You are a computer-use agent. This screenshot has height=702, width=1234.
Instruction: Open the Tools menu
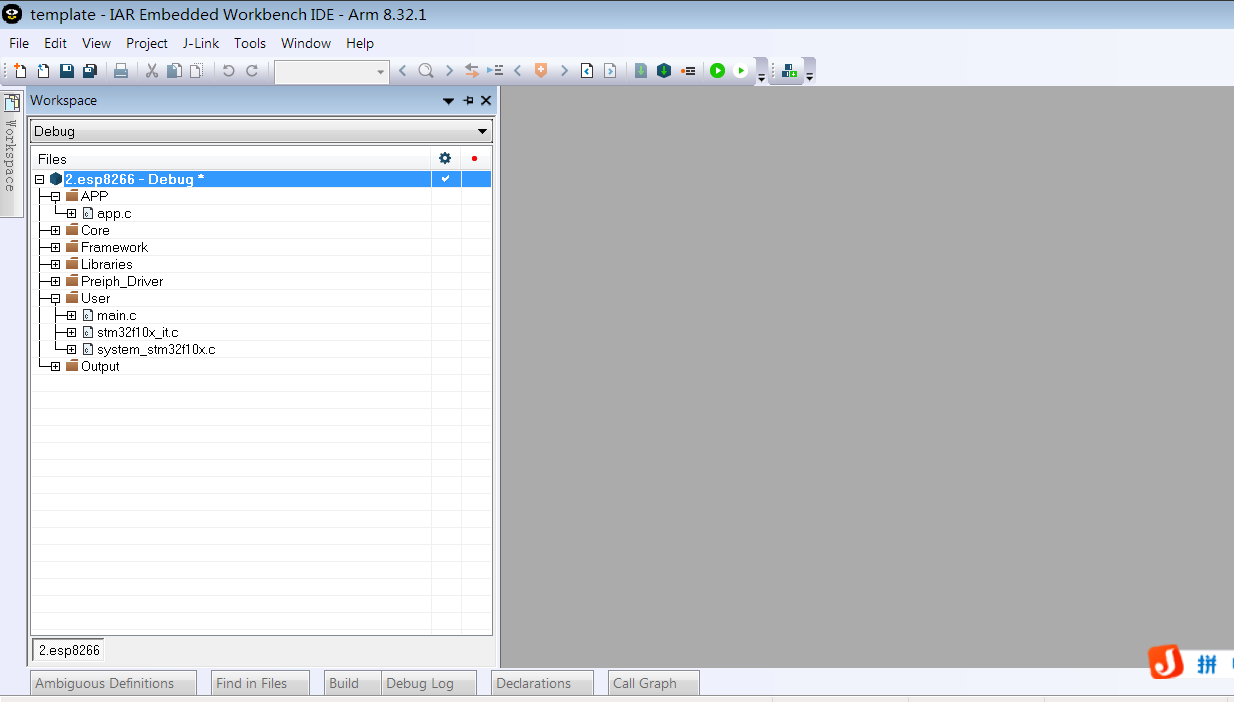(x=250, y=43)
